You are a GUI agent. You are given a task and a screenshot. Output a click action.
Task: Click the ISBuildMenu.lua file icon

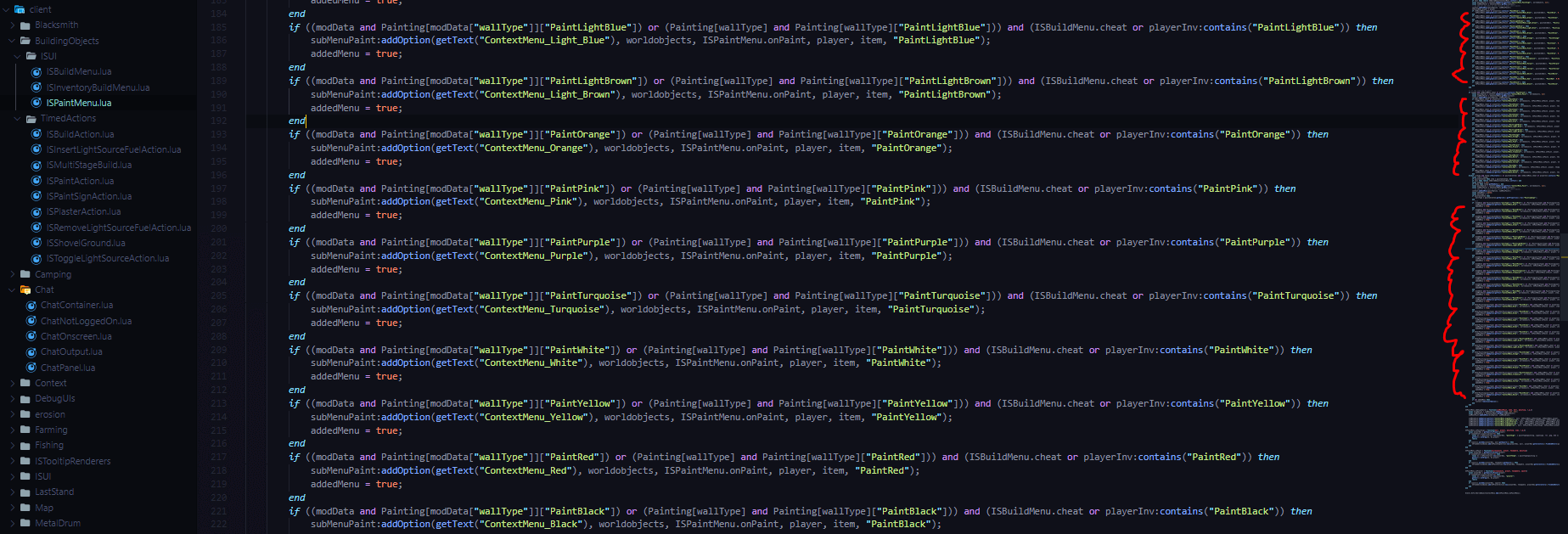(37, 72)
